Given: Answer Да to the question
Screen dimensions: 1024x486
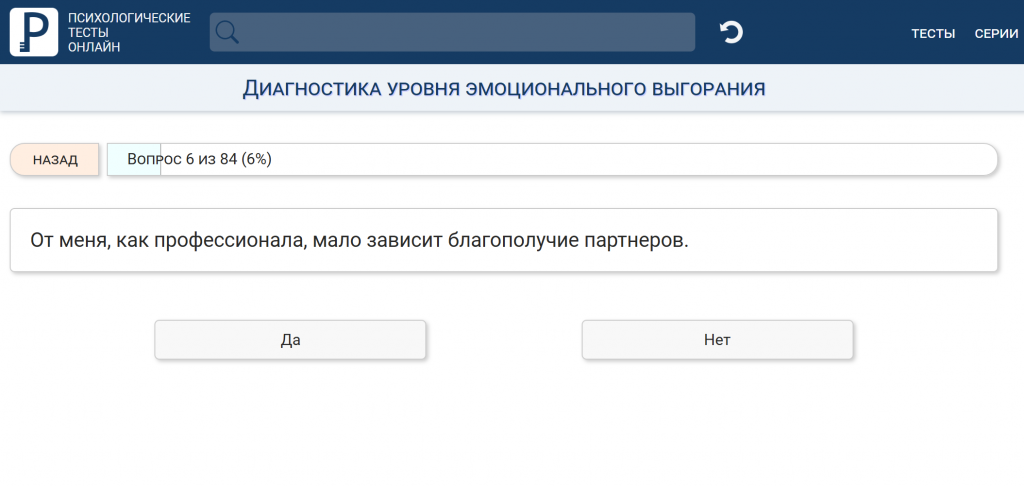Looking at the screenshot, I should (x=290, y=340).
